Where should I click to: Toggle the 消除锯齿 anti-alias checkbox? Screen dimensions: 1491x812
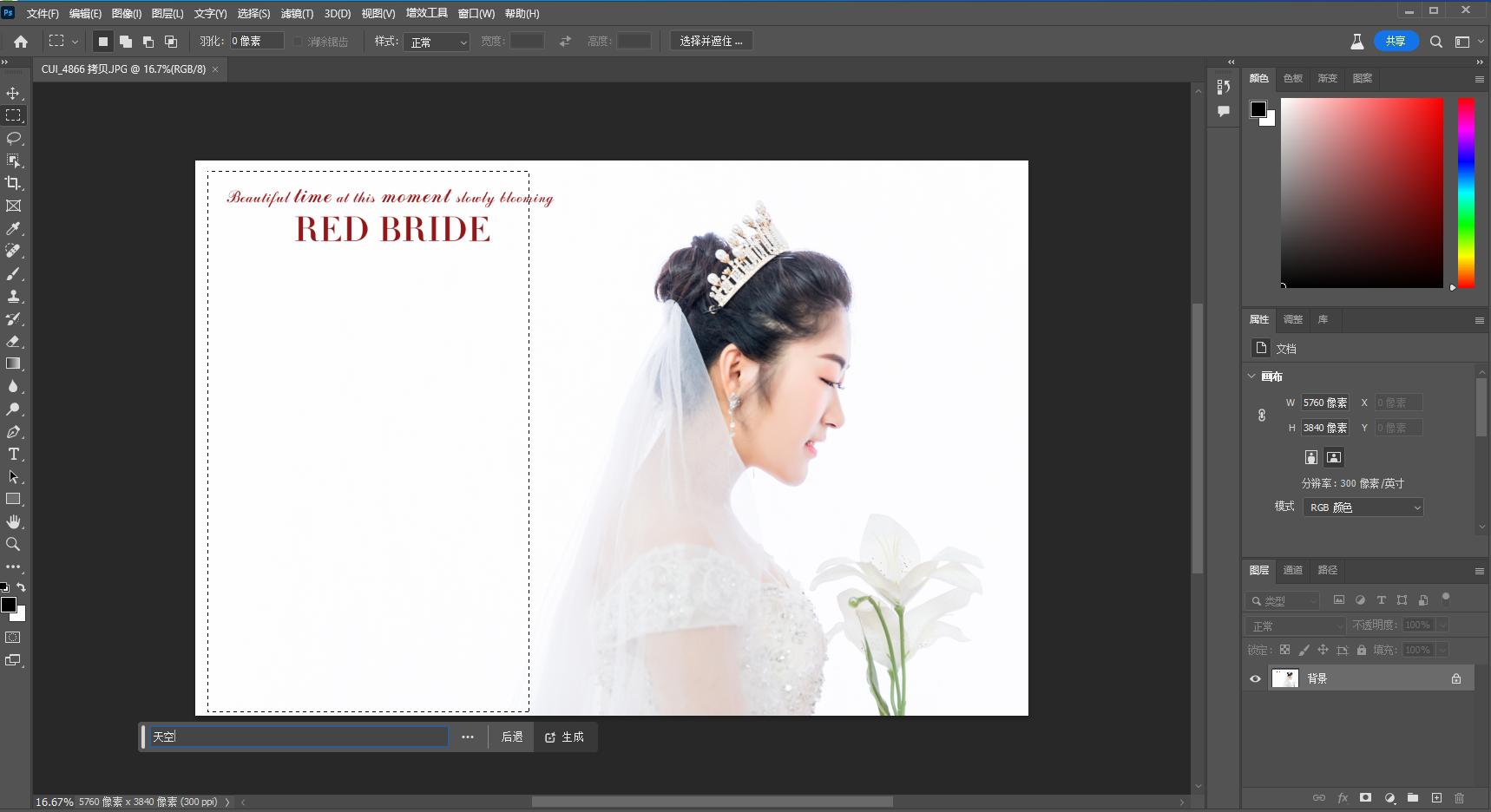tap(298, 42)
